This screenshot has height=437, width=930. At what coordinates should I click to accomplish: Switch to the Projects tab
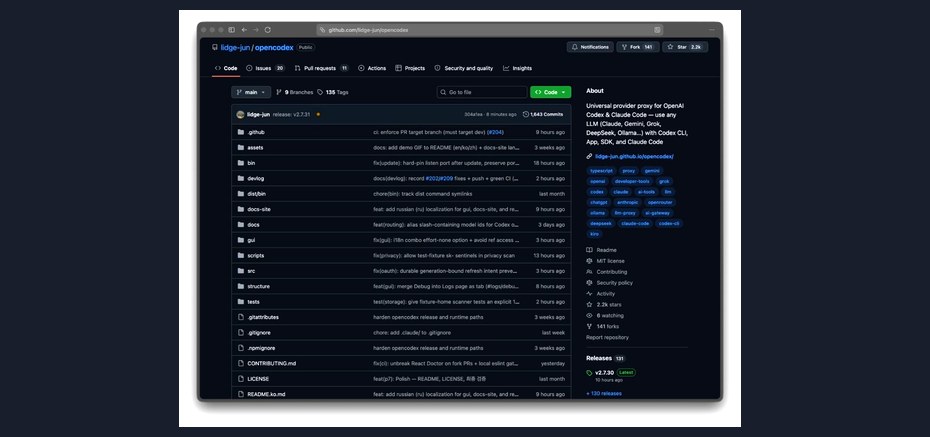pyautogui.click(x=410, y=68)
